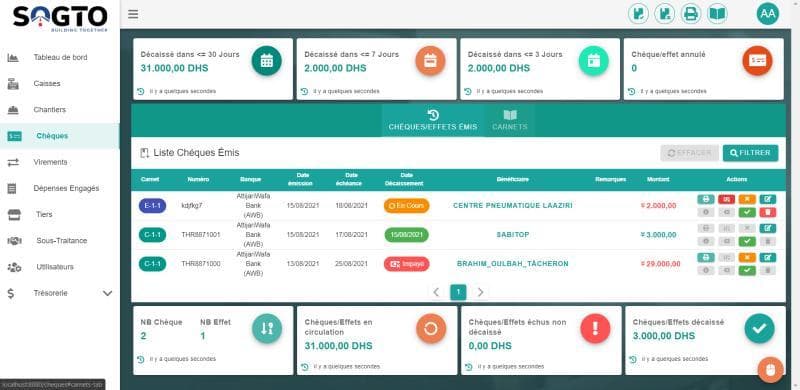Click red impayé icon on kdjfkg7 row

point(726,199)
